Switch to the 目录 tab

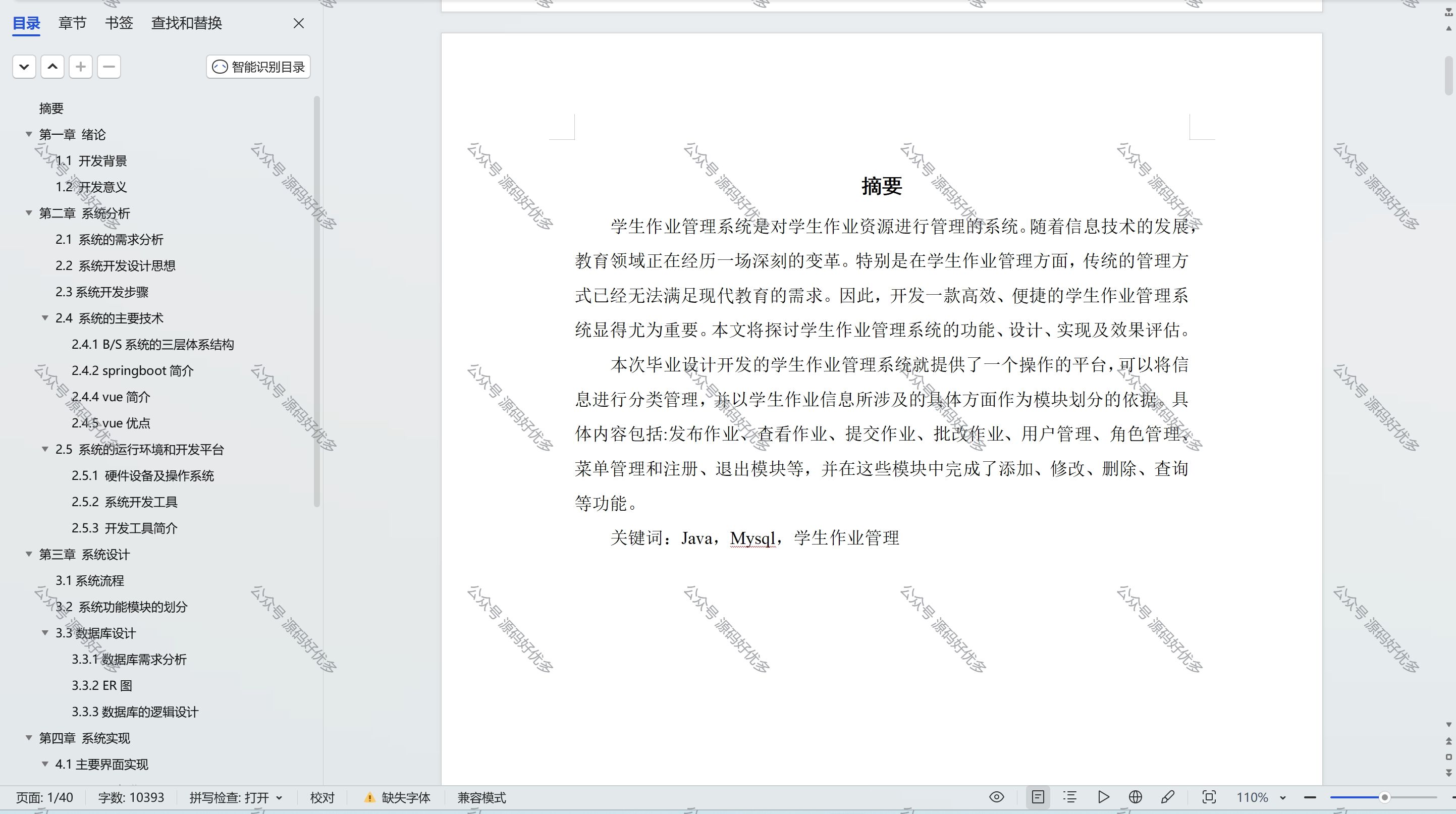coord(27,23)
